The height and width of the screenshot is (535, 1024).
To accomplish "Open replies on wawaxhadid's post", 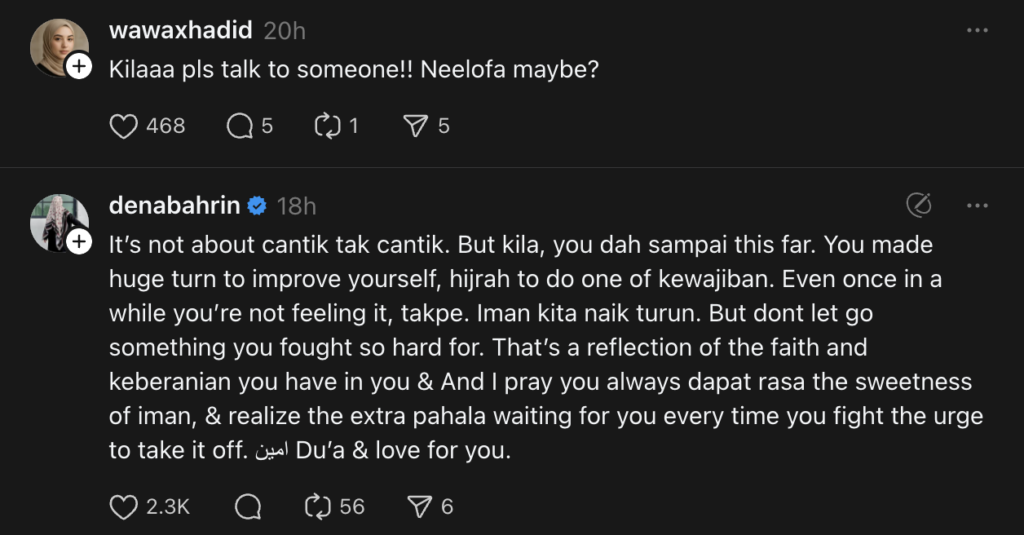I will tap(240, 126).
